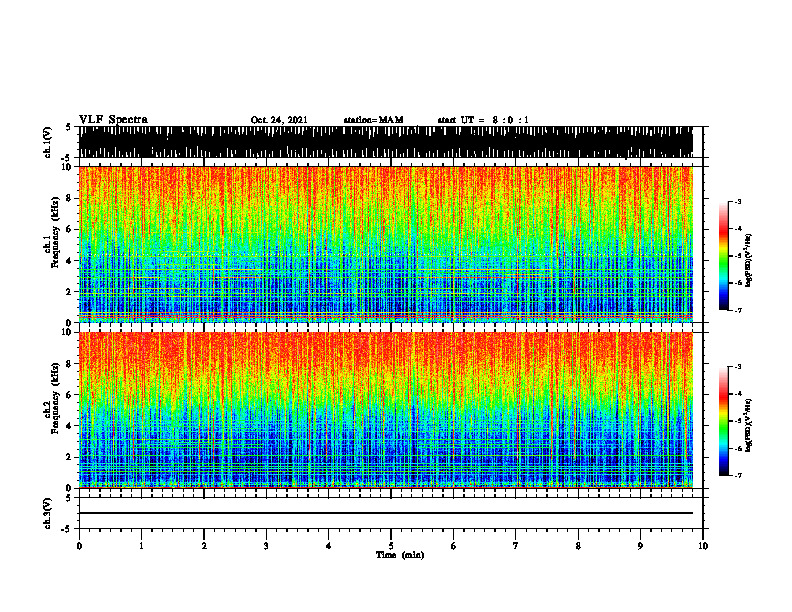Click time axis tick label "2"

click(204, 546)
